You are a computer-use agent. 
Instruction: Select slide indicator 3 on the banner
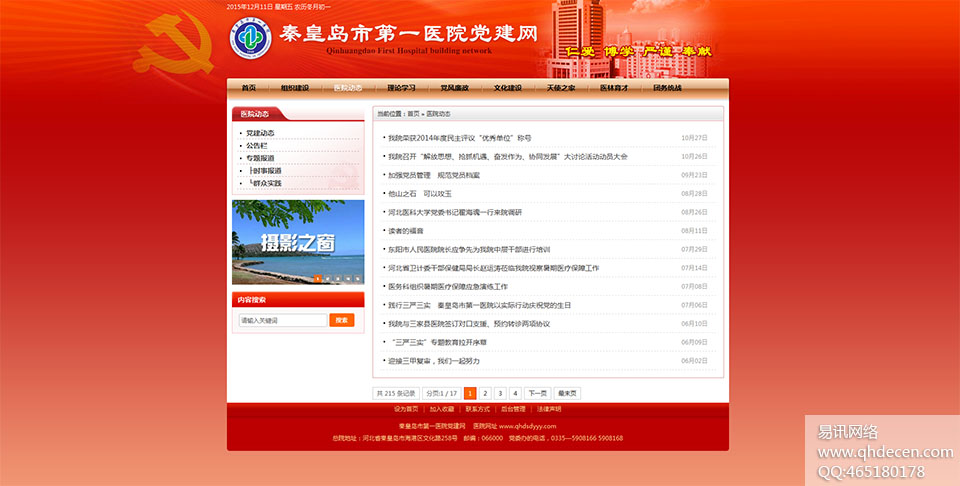[337, 279]
